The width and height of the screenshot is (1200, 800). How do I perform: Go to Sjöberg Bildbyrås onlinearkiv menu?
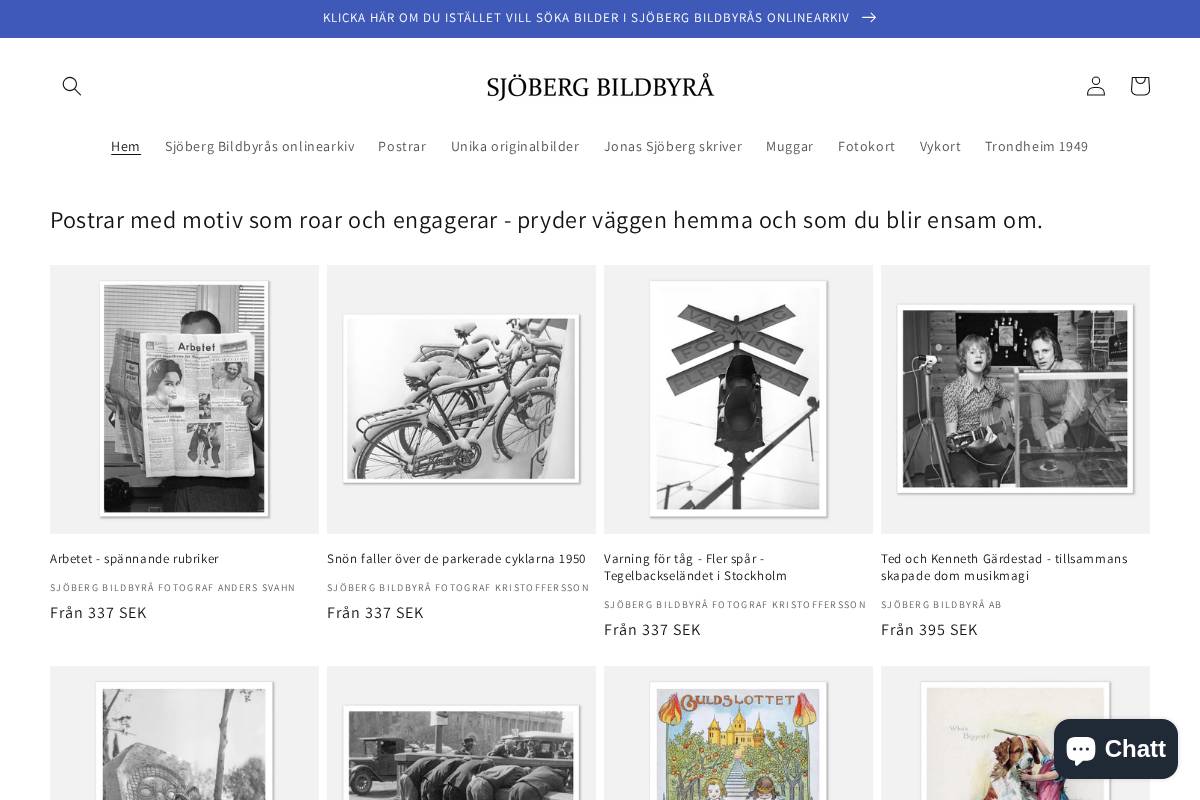click(260, 146)
